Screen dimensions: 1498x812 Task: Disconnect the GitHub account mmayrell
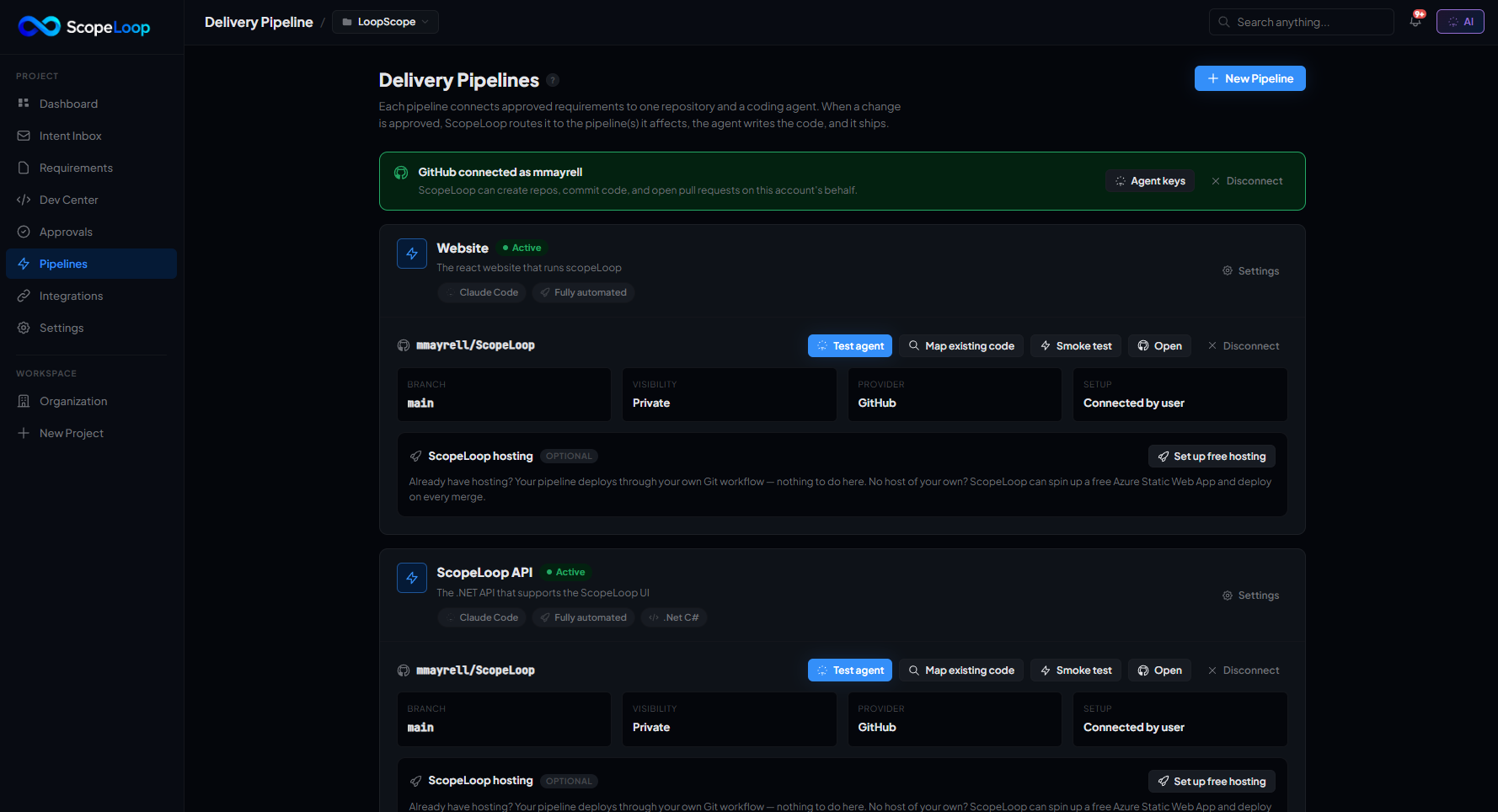[x=1247, y=181]
